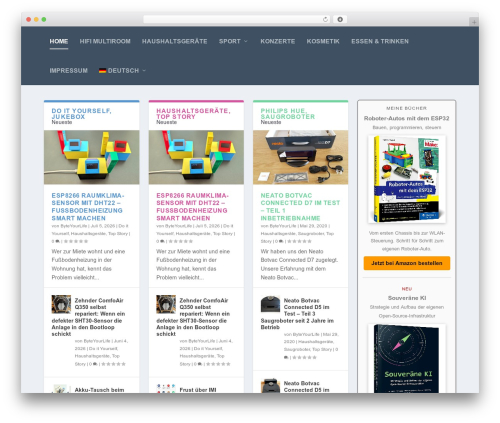Viewport: 500px width, 423px height.
Task: Open the Impressum page
Action: [x=69, y=71]
